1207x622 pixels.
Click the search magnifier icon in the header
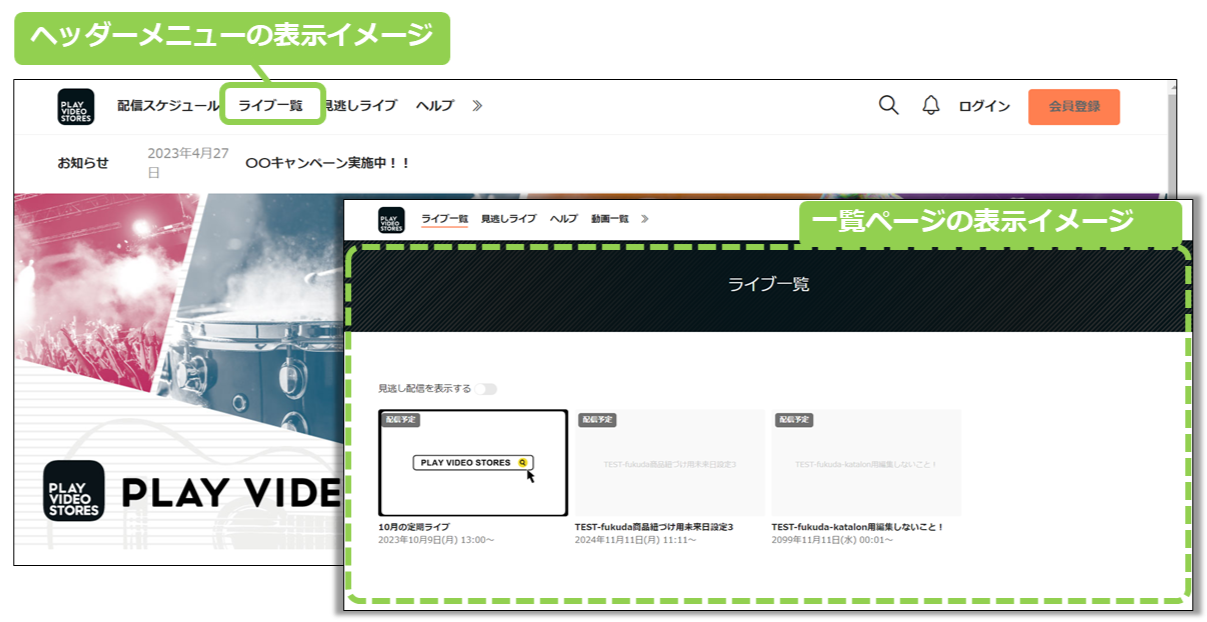tap(888, 104)
